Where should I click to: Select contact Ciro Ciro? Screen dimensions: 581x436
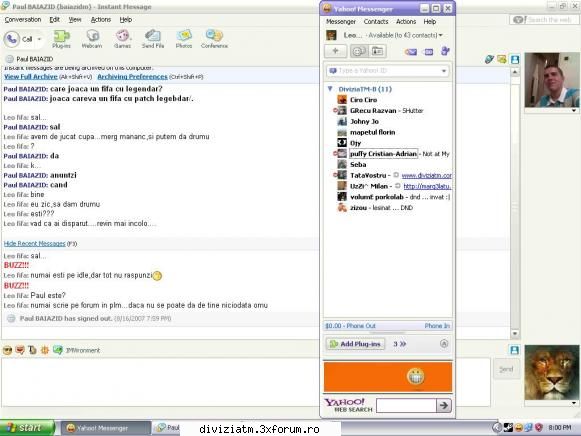[x=363, y=100]
